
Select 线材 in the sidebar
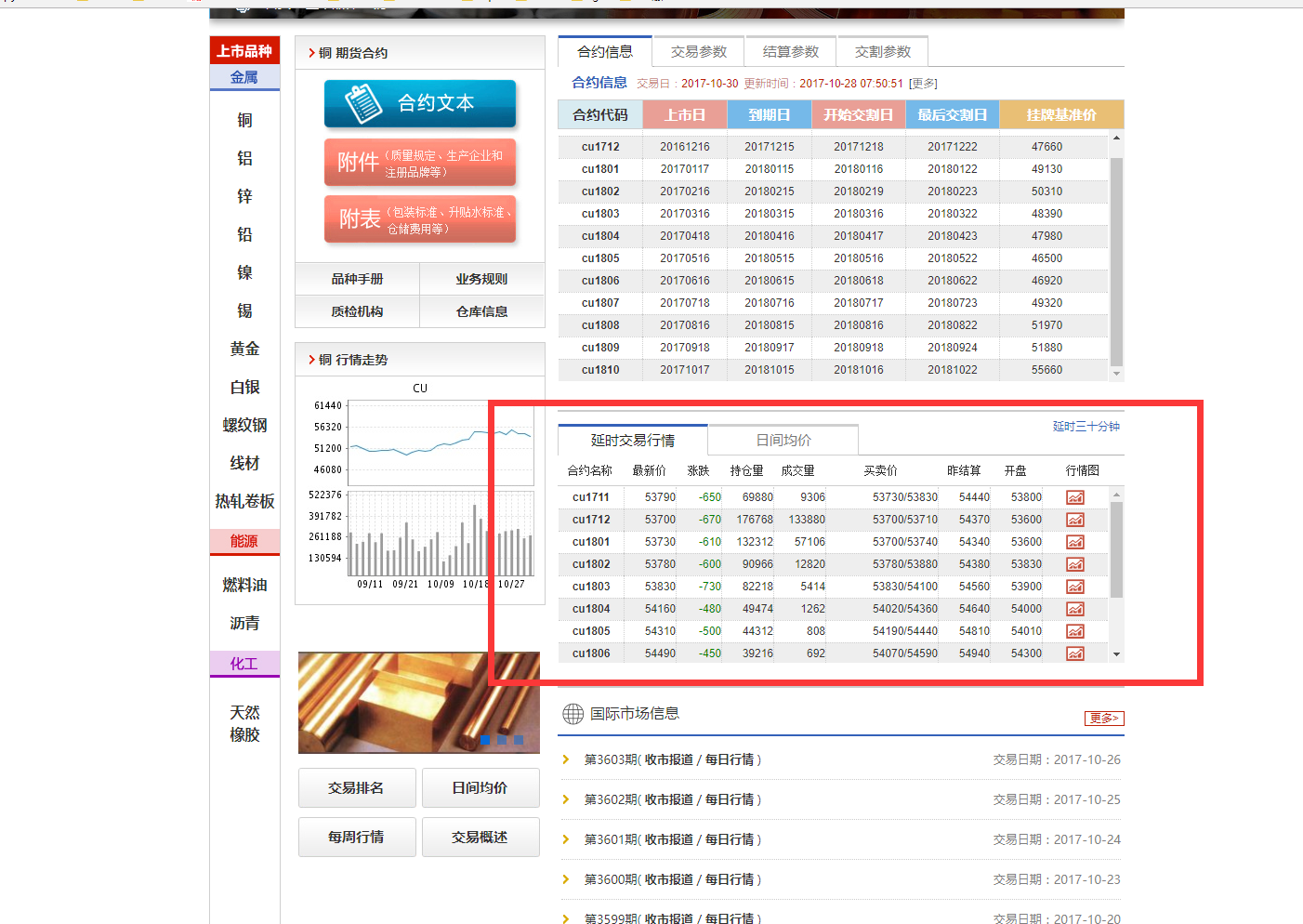tap(244, 463)
